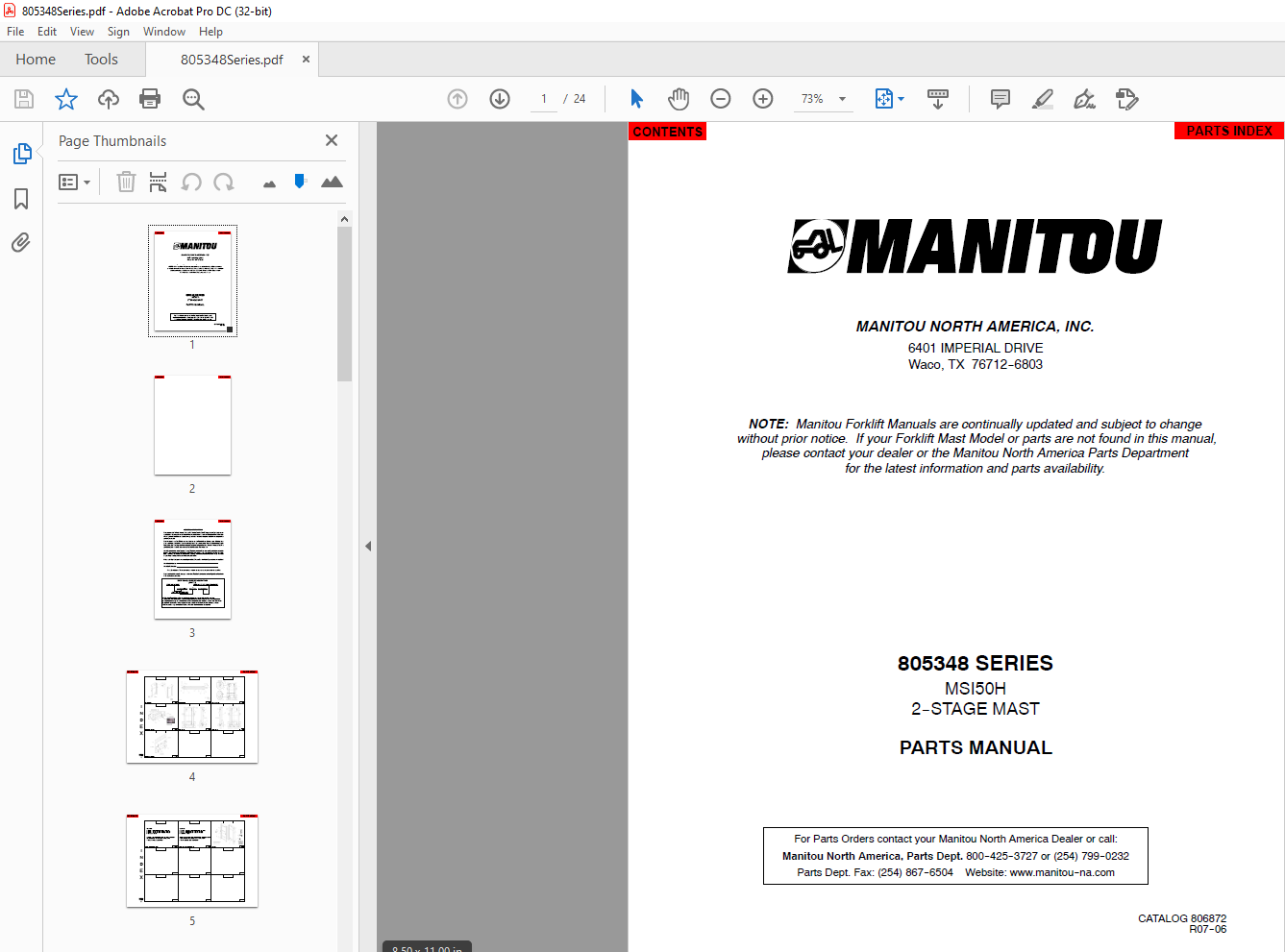Click the zoom percentage field 73%
1285x952 pixels.
pos(813,99)
